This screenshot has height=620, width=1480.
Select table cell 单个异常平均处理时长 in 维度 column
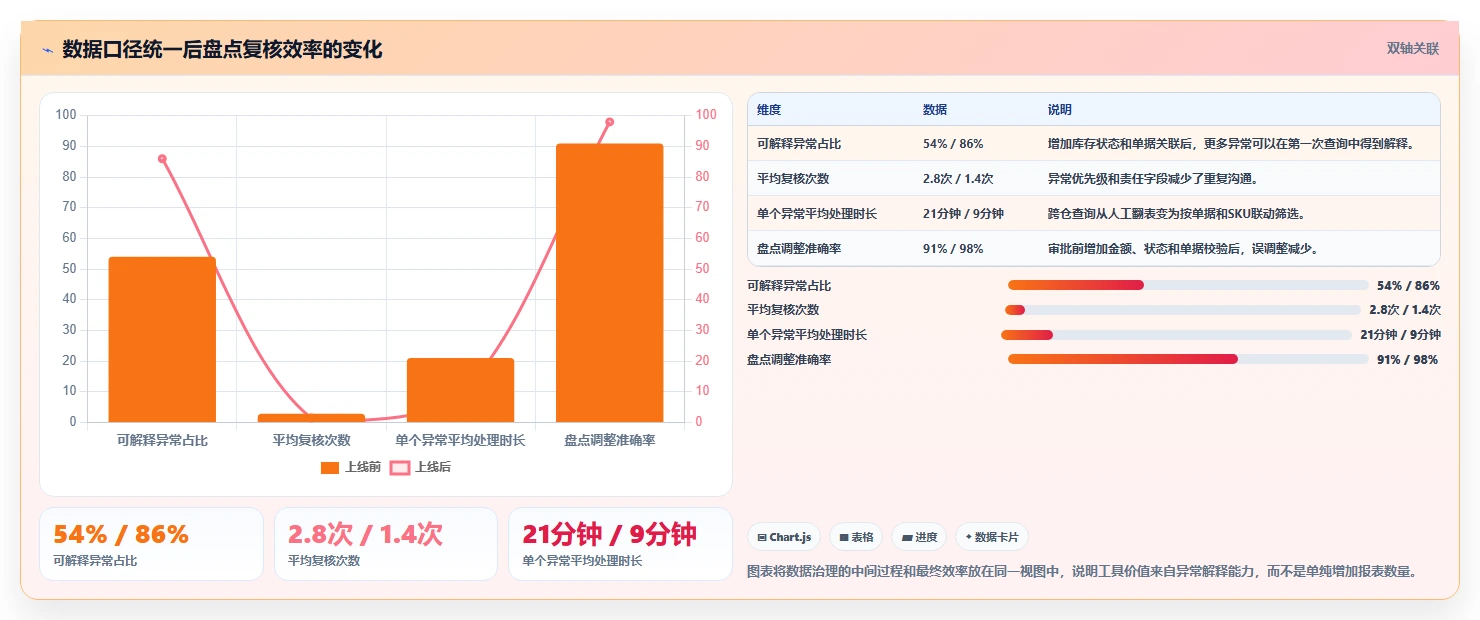pos(817,213)
